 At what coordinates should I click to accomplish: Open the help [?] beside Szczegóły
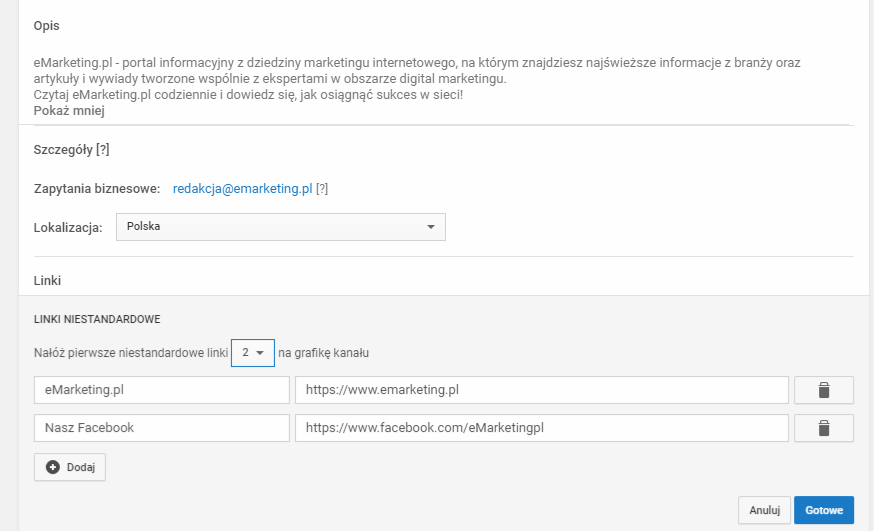(x=101, y=151)
